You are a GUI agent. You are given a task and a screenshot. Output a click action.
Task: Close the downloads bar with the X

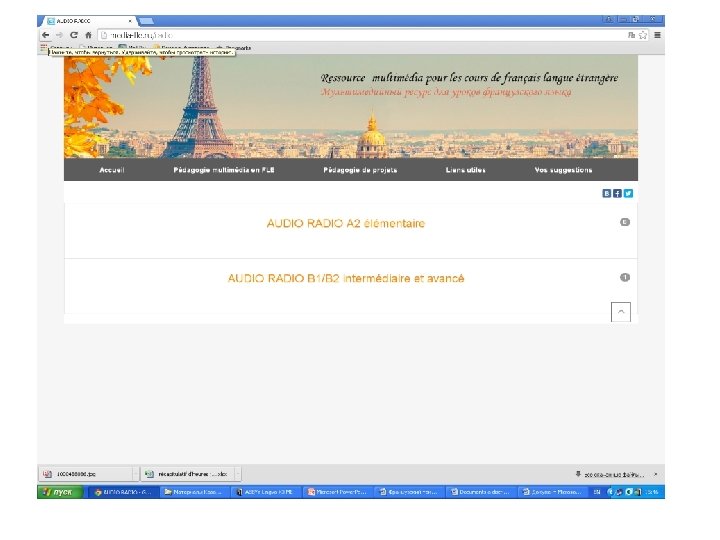coord(656,474)
